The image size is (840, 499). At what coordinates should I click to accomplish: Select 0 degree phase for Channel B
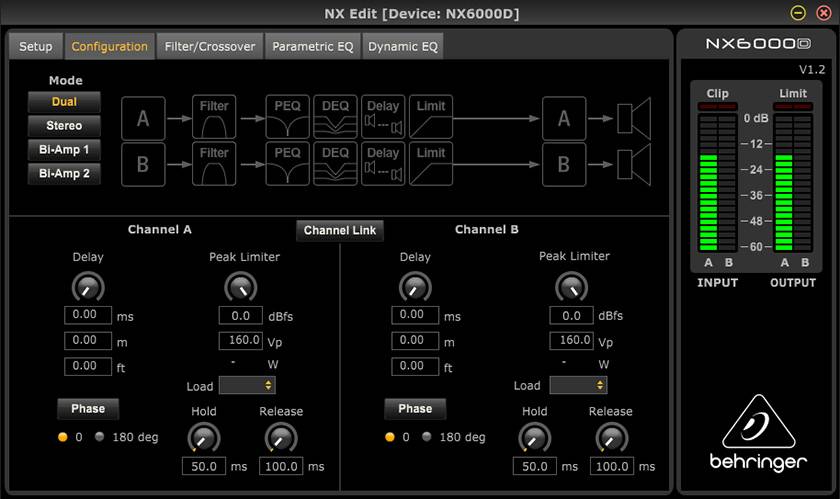tap(390, 437)
